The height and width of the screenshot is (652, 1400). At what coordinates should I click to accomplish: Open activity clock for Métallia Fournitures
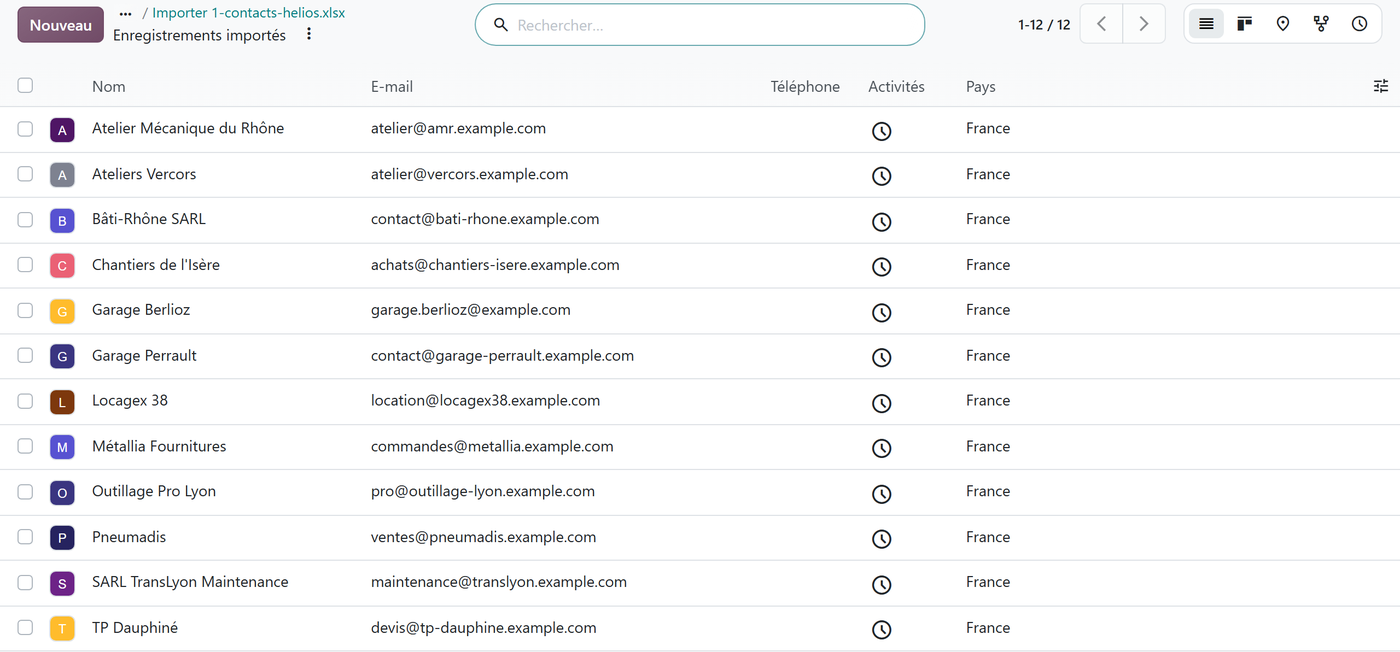point(881,449)
